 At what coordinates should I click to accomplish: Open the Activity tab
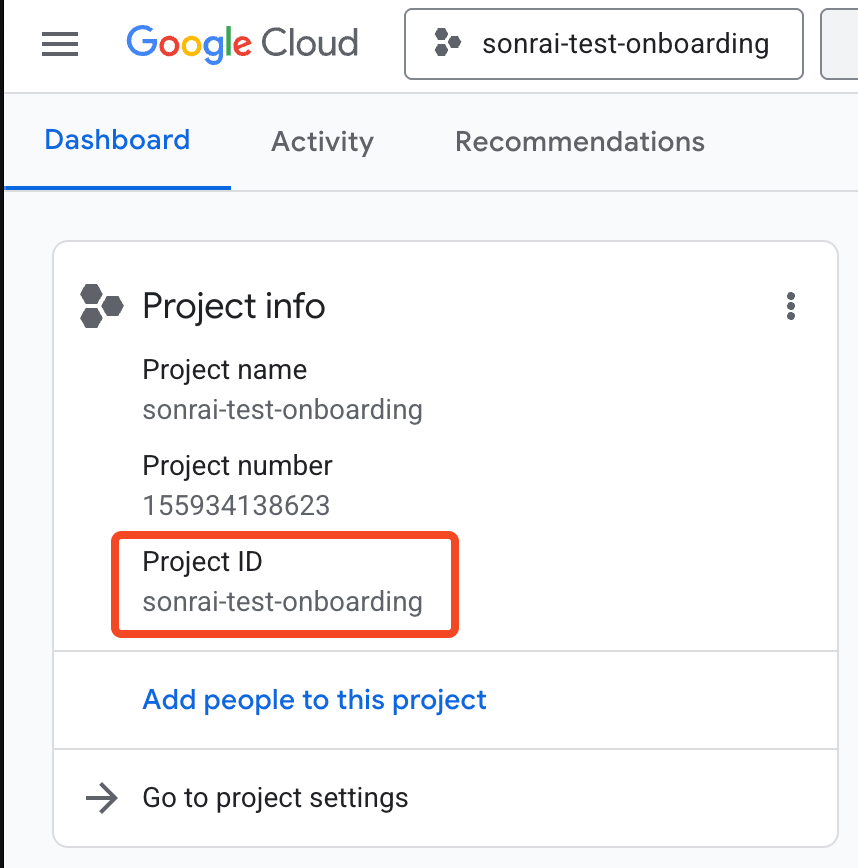[322, 142]
